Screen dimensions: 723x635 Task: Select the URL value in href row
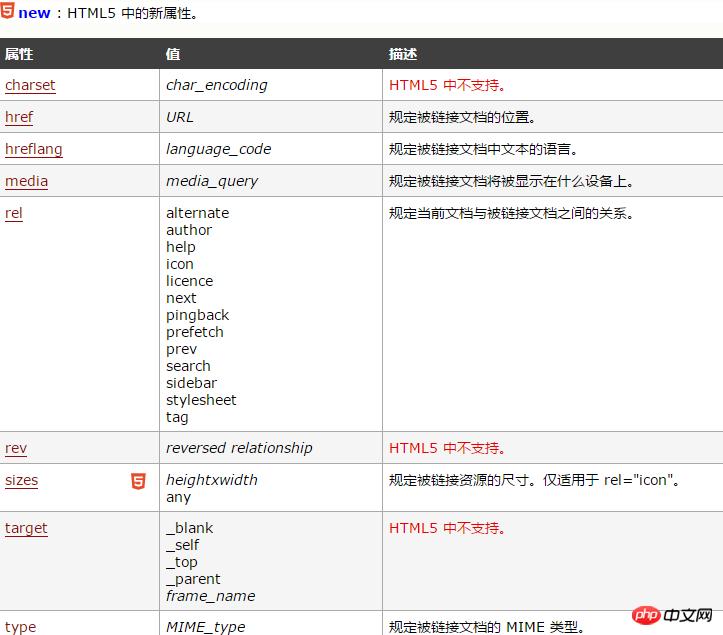pyautogui.click(x=180, y=117)
